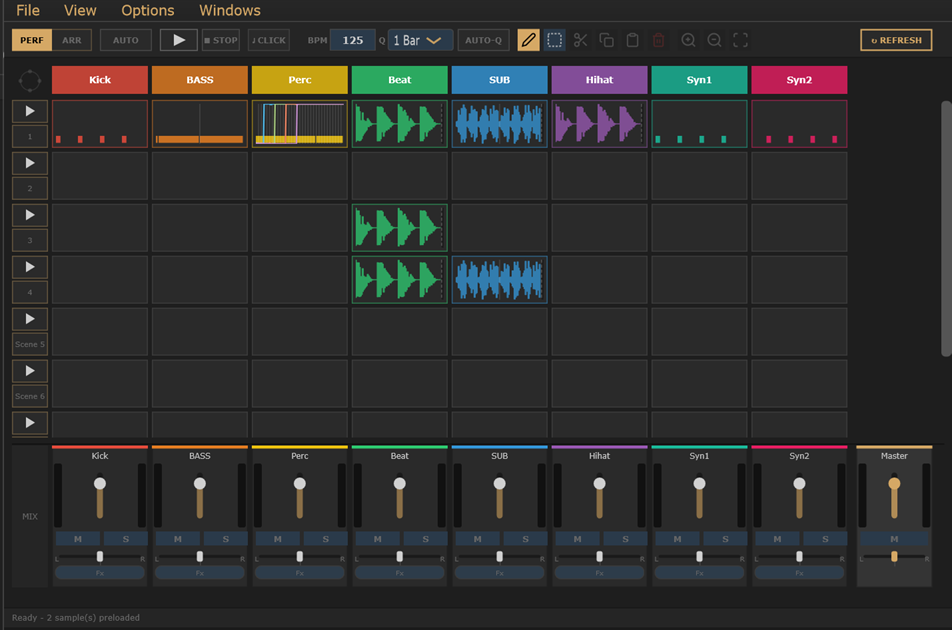This screenshot has width=952, height=630.
Task: Click the 'Ready - 2 sample(s) preloaded' status
Action: coord(76,618)
